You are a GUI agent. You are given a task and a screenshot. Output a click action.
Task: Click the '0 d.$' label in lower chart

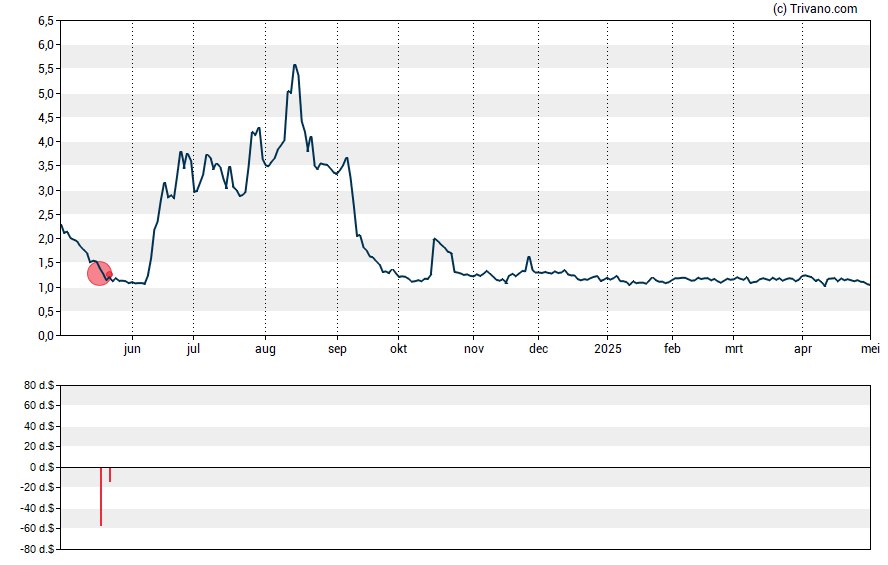42,467
